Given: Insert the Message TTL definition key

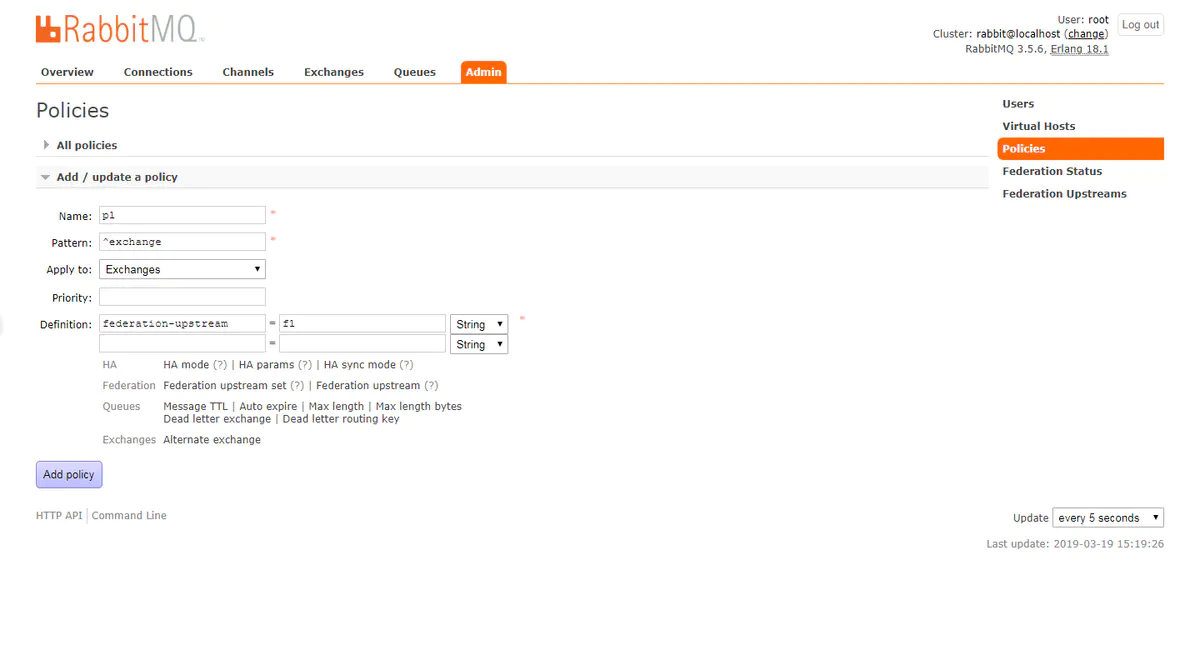Looking at the screenshot, I should click(196, 407).
